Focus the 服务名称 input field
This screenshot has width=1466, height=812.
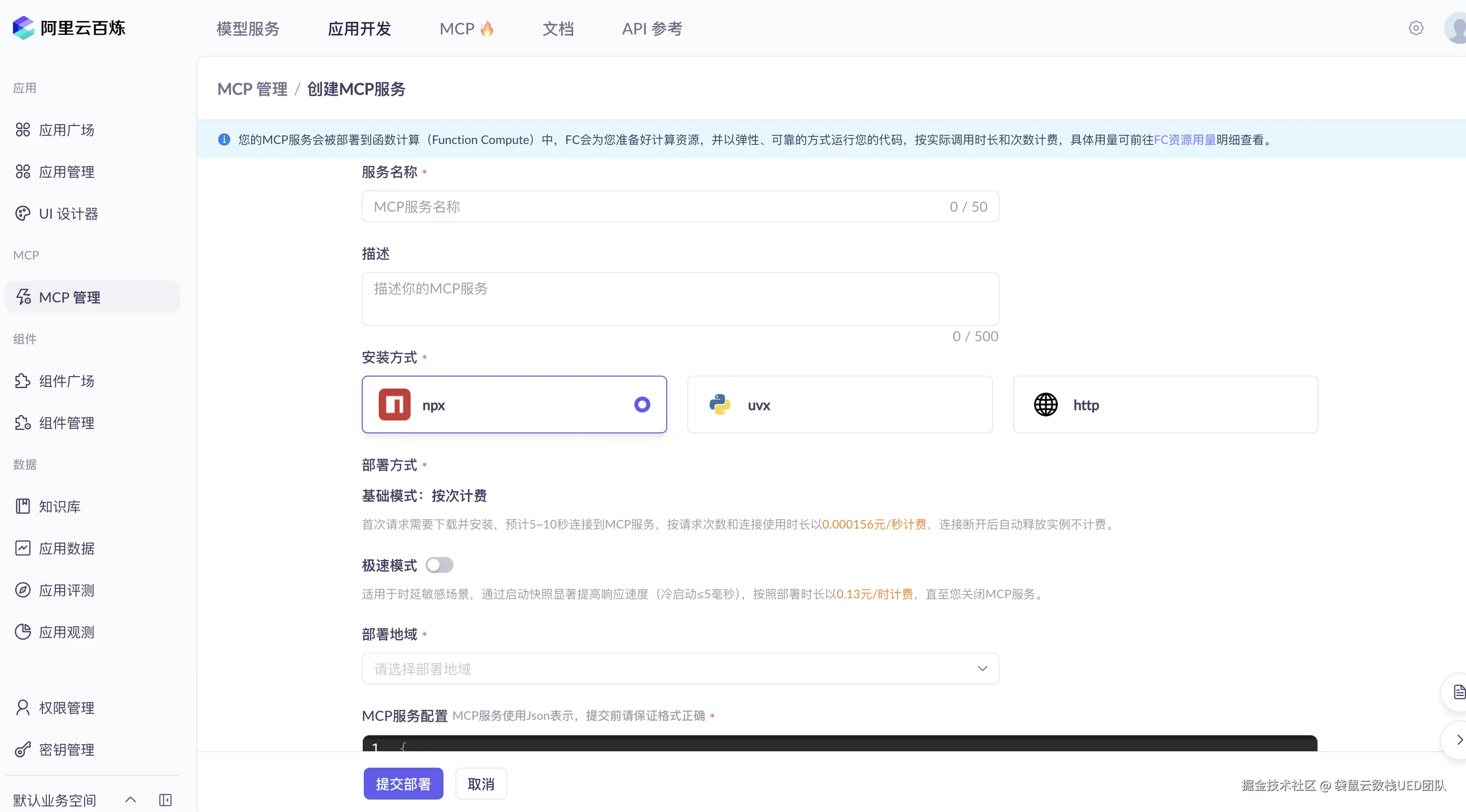coord(654,207)
